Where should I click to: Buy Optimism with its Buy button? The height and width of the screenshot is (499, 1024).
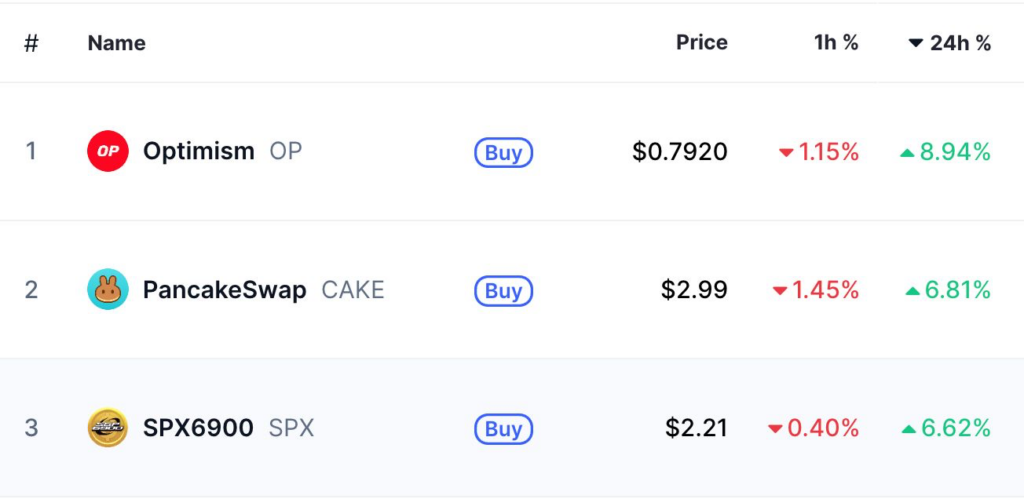[x=504, y=153]
